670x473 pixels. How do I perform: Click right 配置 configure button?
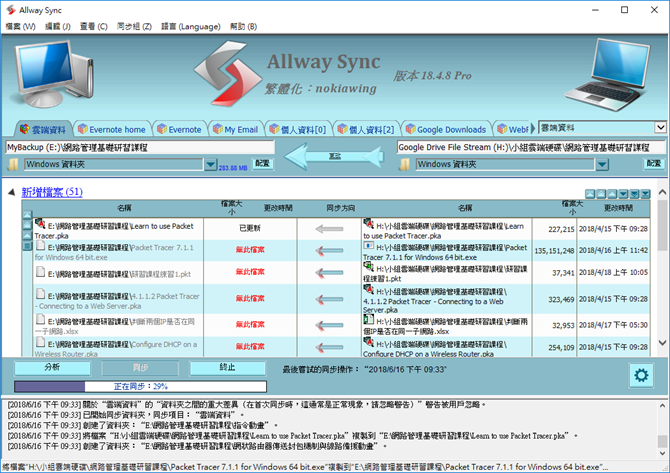(x=654, y=164)
